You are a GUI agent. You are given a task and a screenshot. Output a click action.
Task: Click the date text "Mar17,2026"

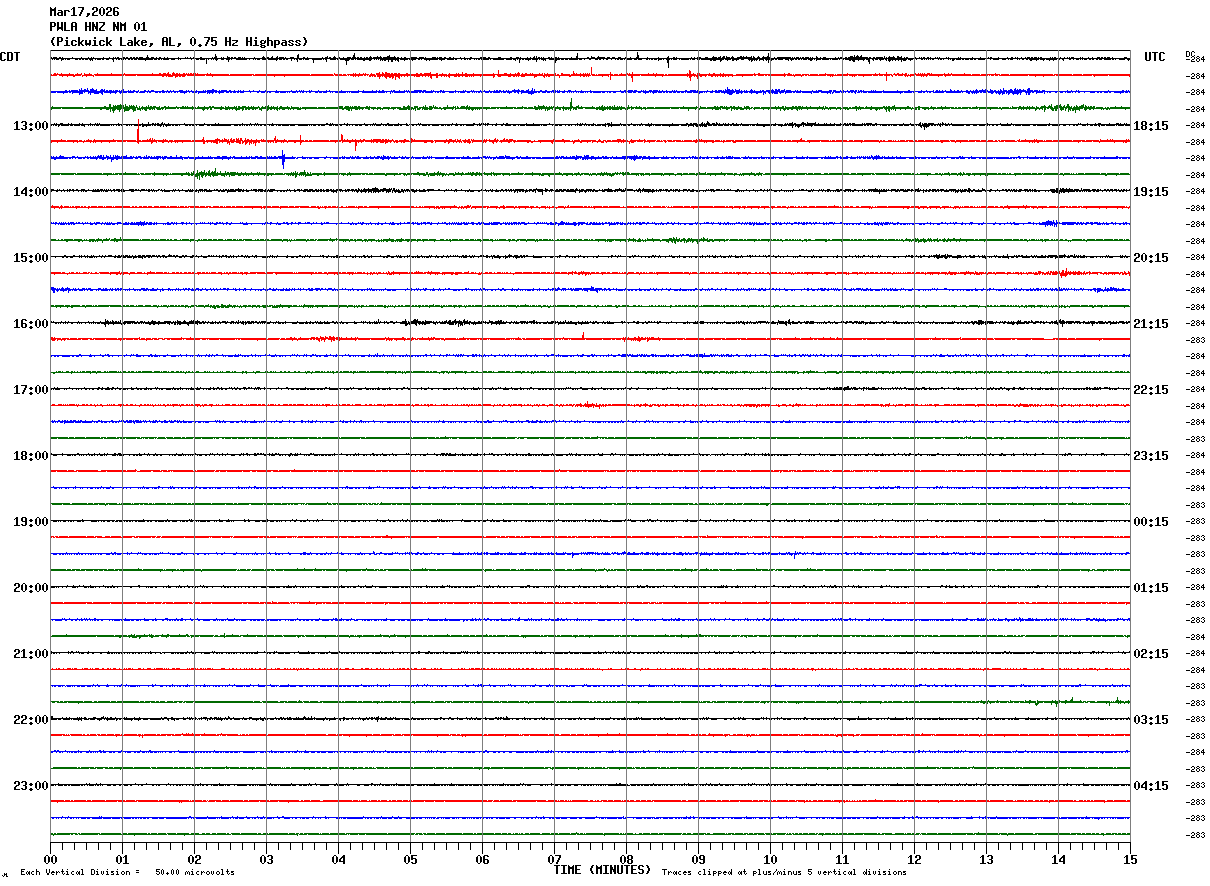(x=84, y=12)
